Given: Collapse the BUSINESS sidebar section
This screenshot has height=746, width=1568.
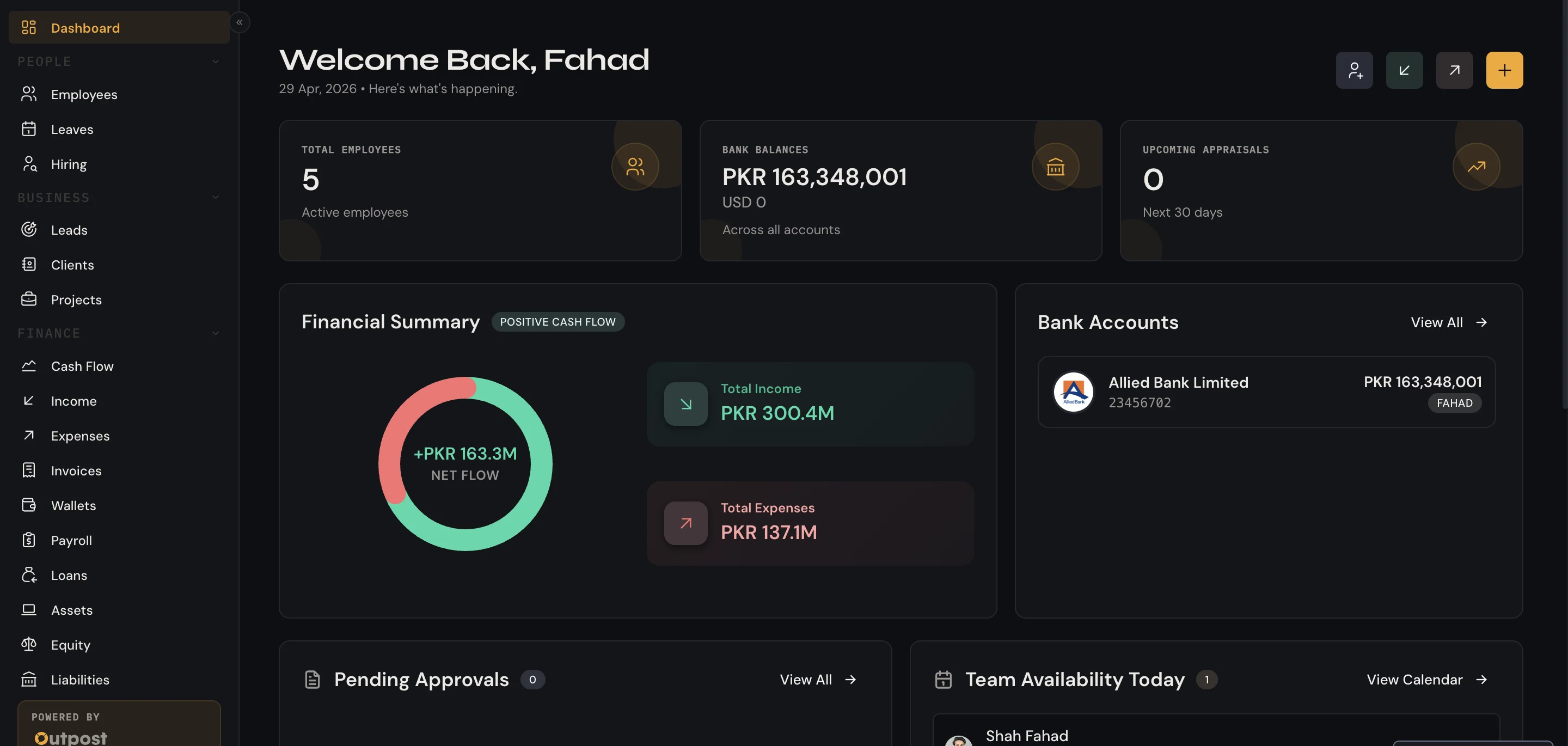Looking at the screenshot, I should point(216,197).
